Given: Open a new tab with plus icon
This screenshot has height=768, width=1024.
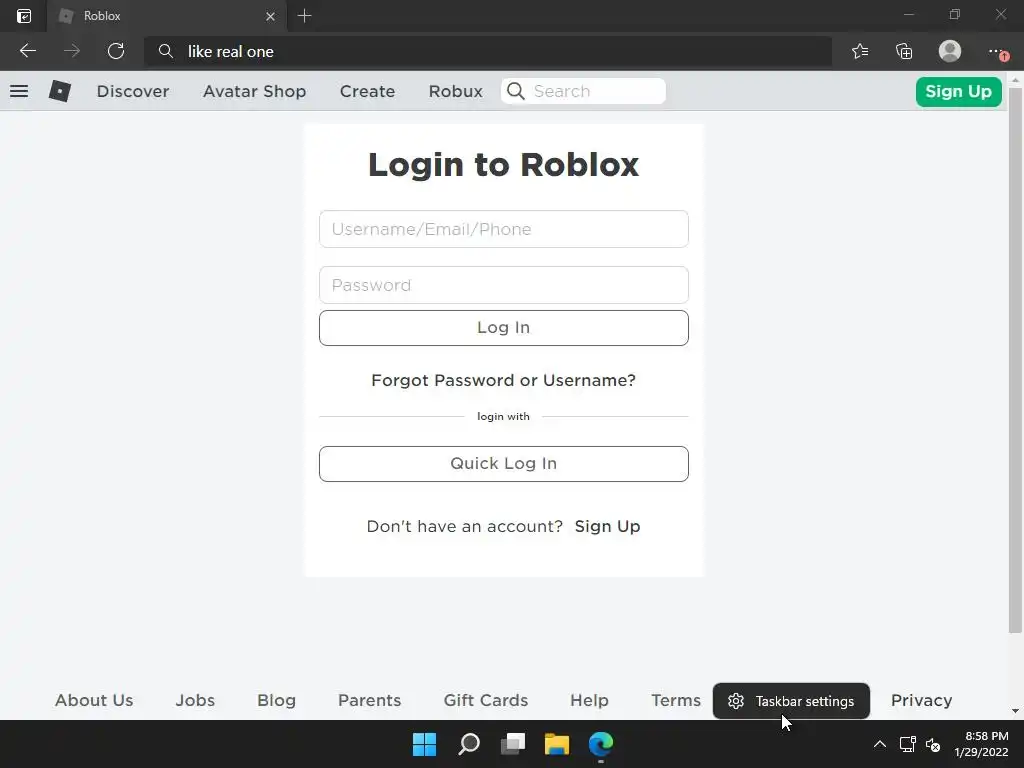Looking at the screenshot, I should click(x=304, y=16).
